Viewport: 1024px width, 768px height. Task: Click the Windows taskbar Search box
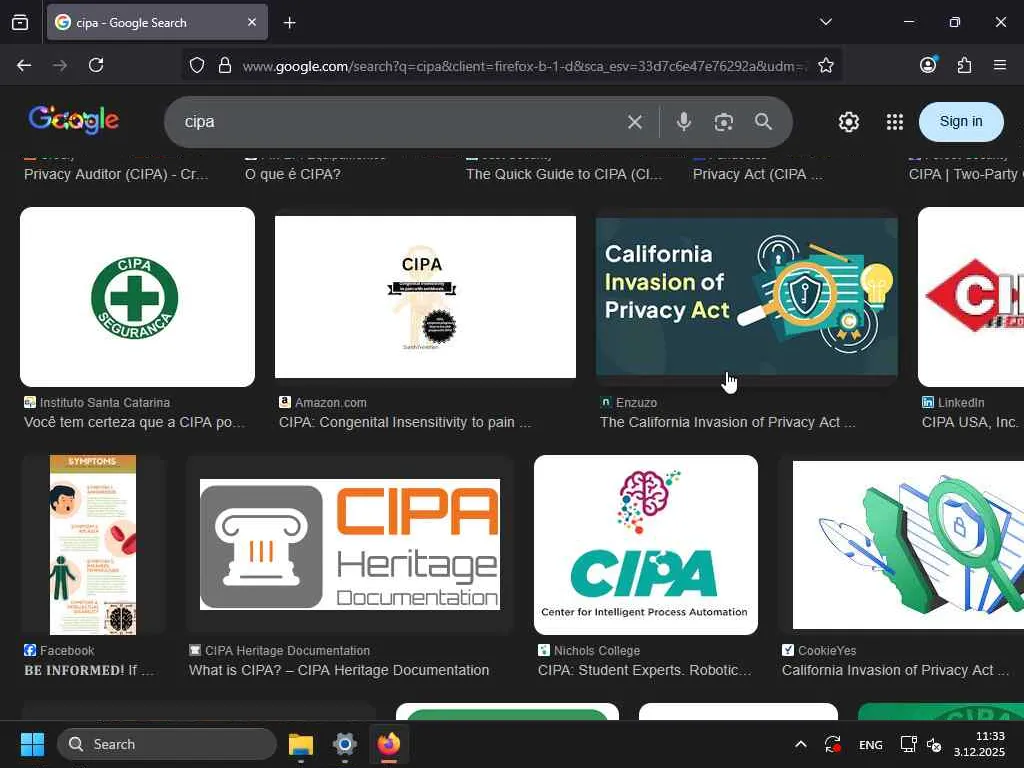pos(167,744)
